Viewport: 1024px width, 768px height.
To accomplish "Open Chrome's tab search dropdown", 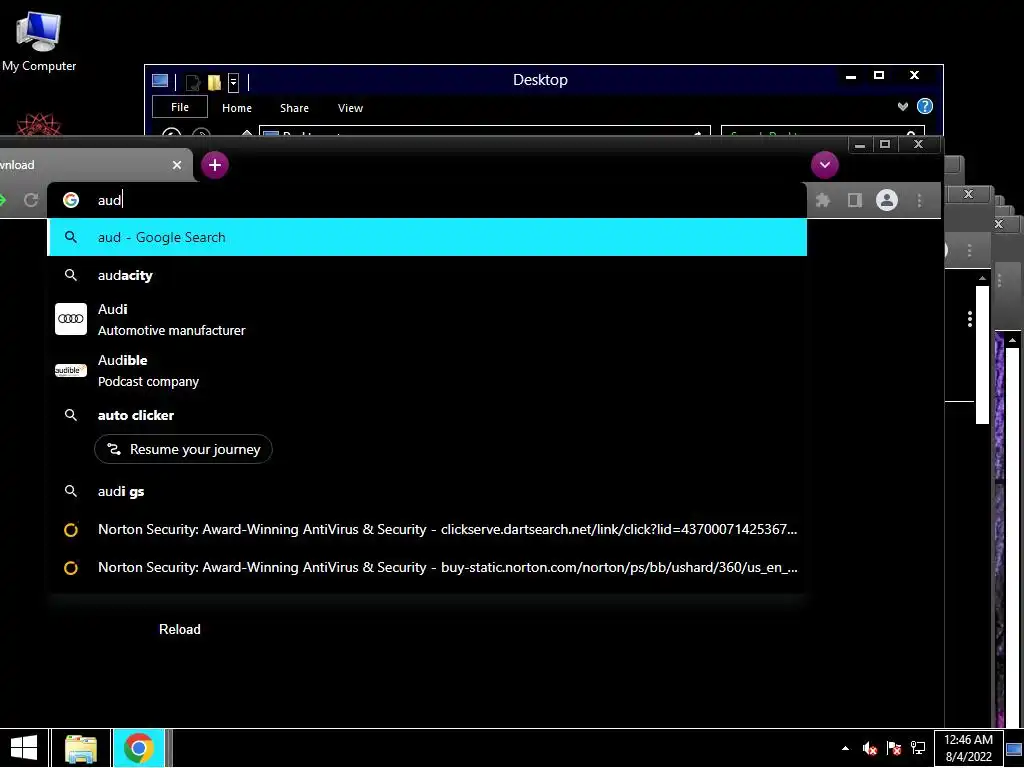I will [x=825, y=165].
